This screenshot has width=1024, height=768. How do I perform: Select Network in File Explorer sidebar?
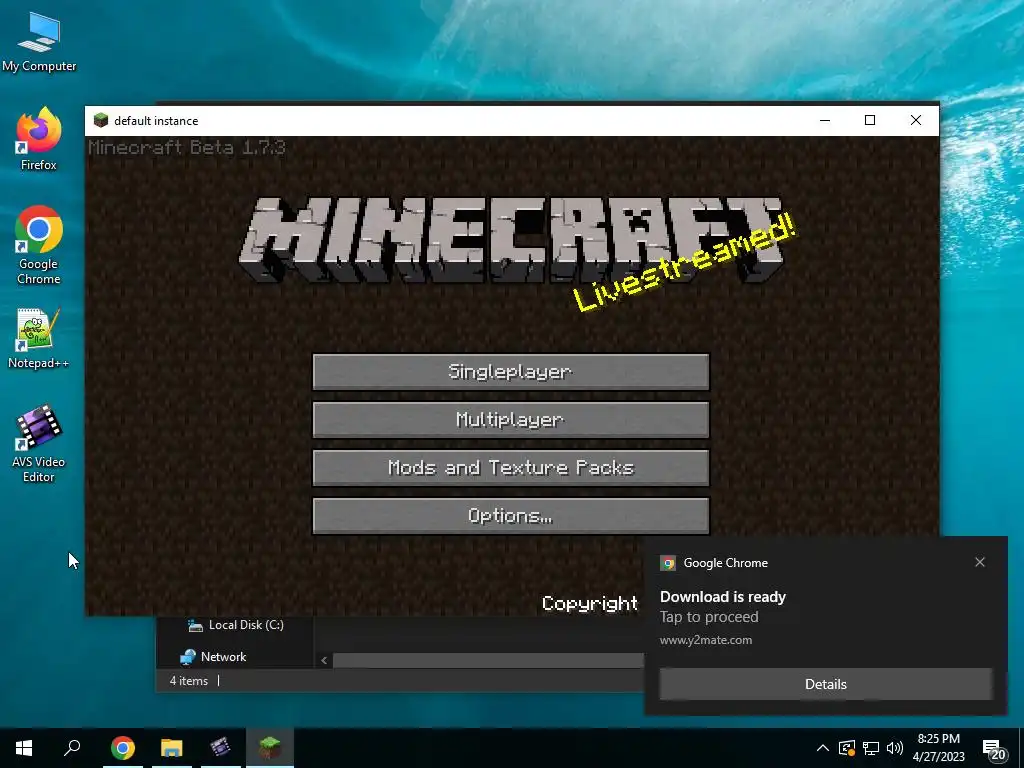tap(213, 657)
